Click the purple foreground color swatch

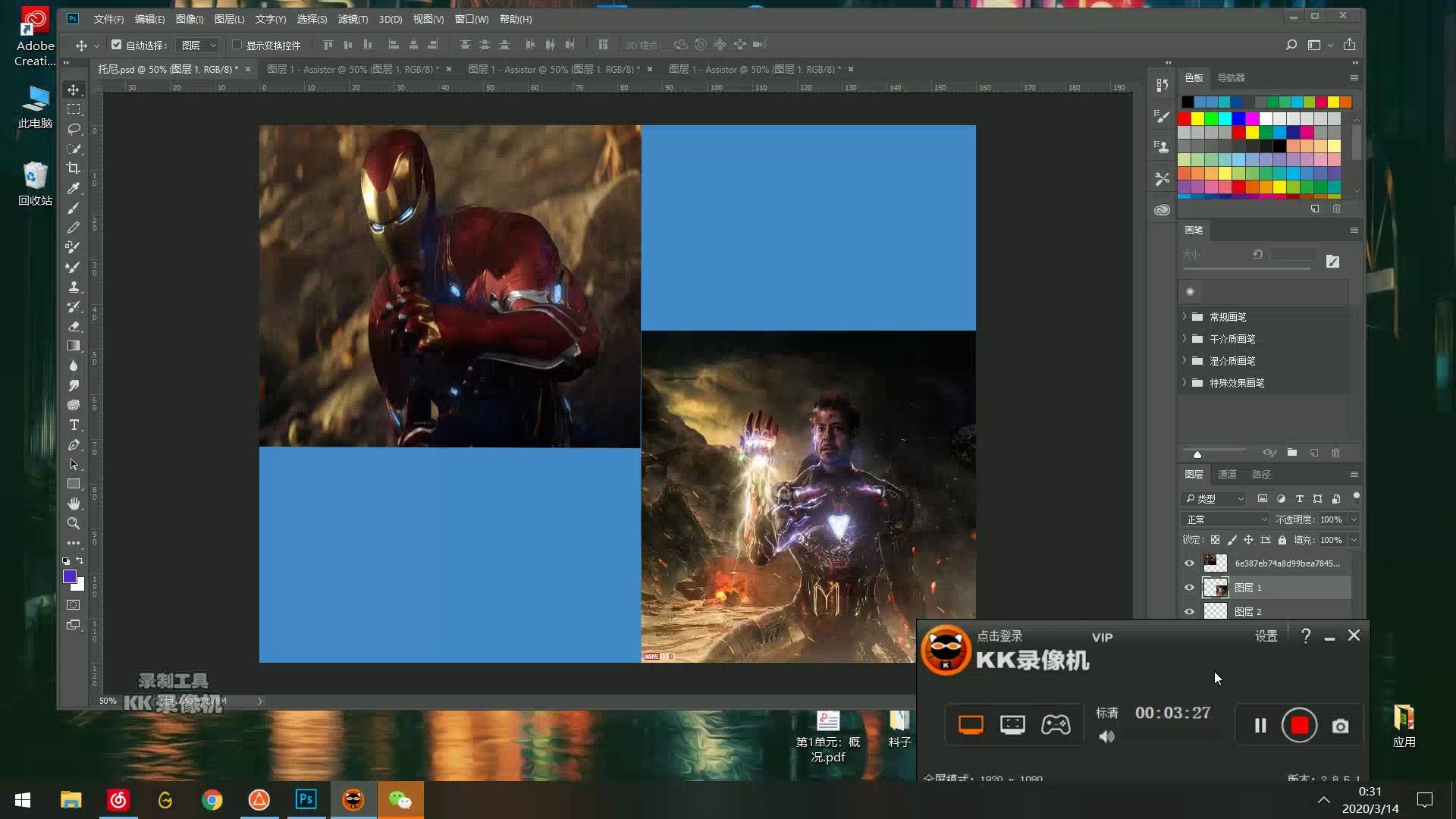(x=69, y=577)
